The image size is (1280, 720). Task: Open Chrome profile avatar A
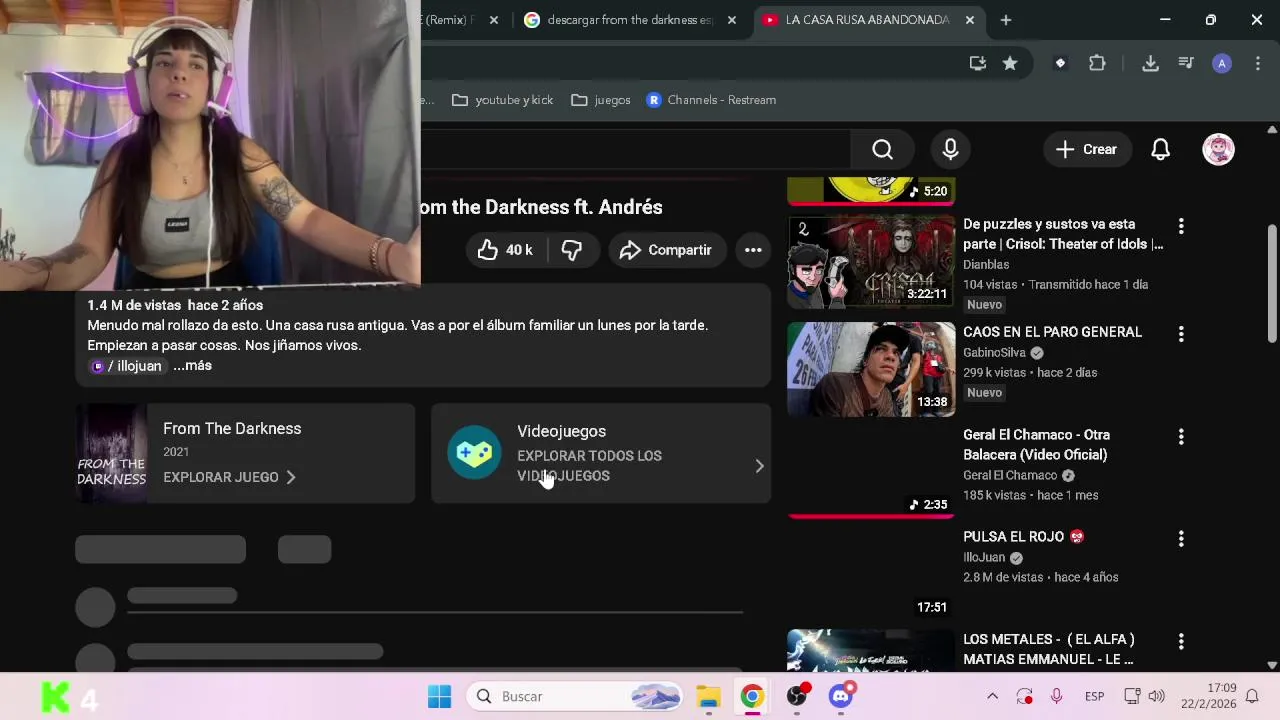coord(1221,63)
